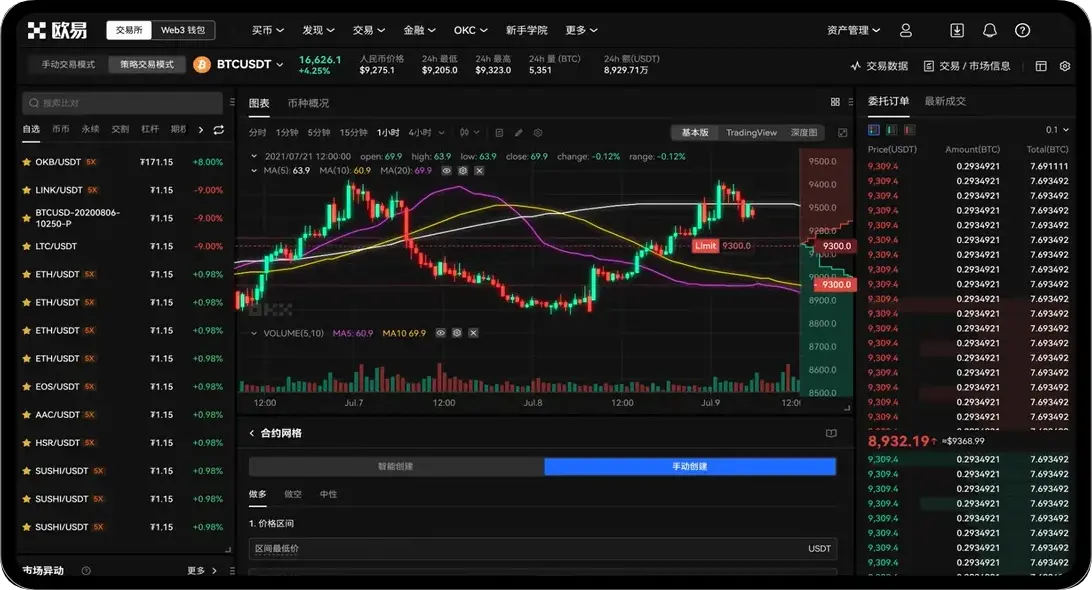This screenshot has width=1092, height=590.
Task: Show sell orders only in order book
Action: 910,130
